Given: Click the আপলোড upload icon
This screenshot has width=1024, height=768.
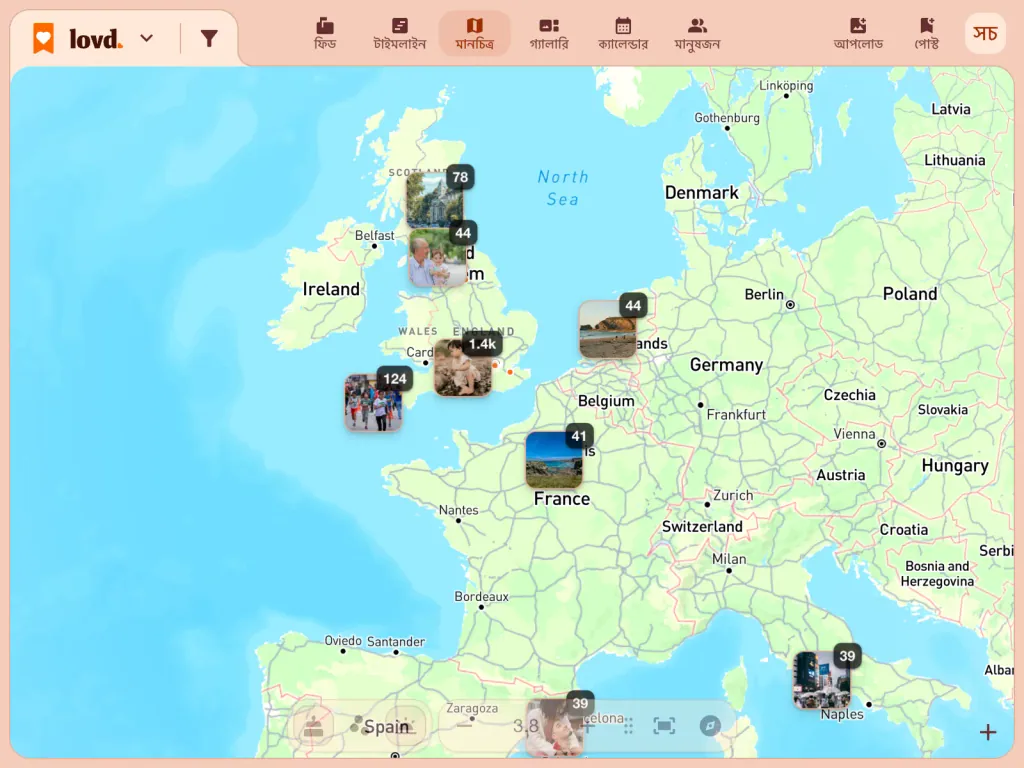Looking at the screenshot, I should [858, 34].
